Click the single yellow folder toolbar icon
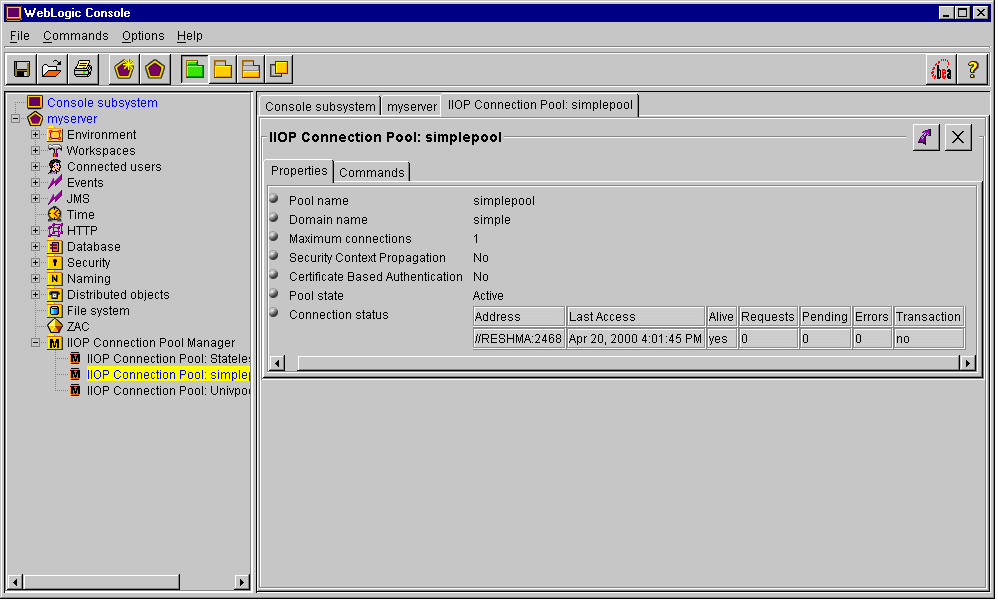Viewport: 998px width, 602px height. click(223, 69)
